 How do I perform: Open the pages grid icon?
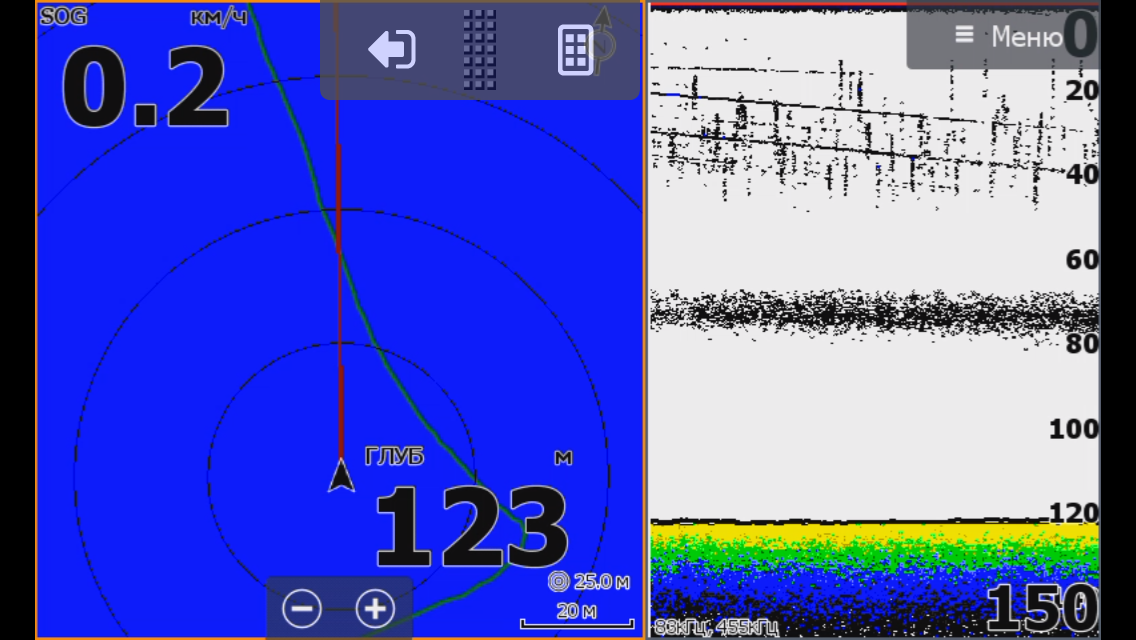tap(480, 49)
